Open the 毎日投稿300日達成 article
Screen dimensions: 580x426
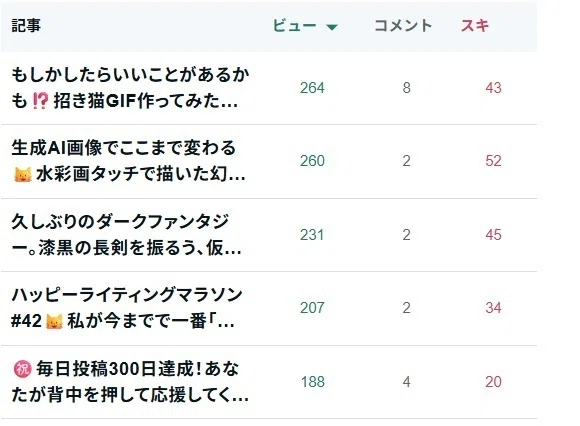pos(130,382)
